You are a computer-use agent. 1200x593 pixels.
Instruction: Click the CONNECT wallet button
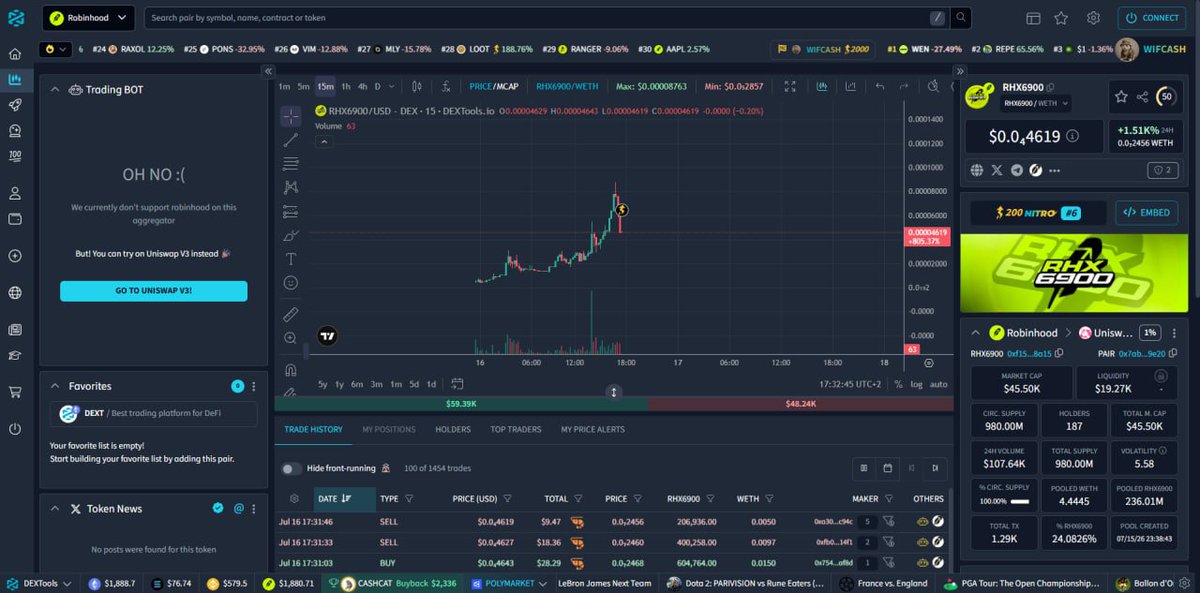[1153, 18]
